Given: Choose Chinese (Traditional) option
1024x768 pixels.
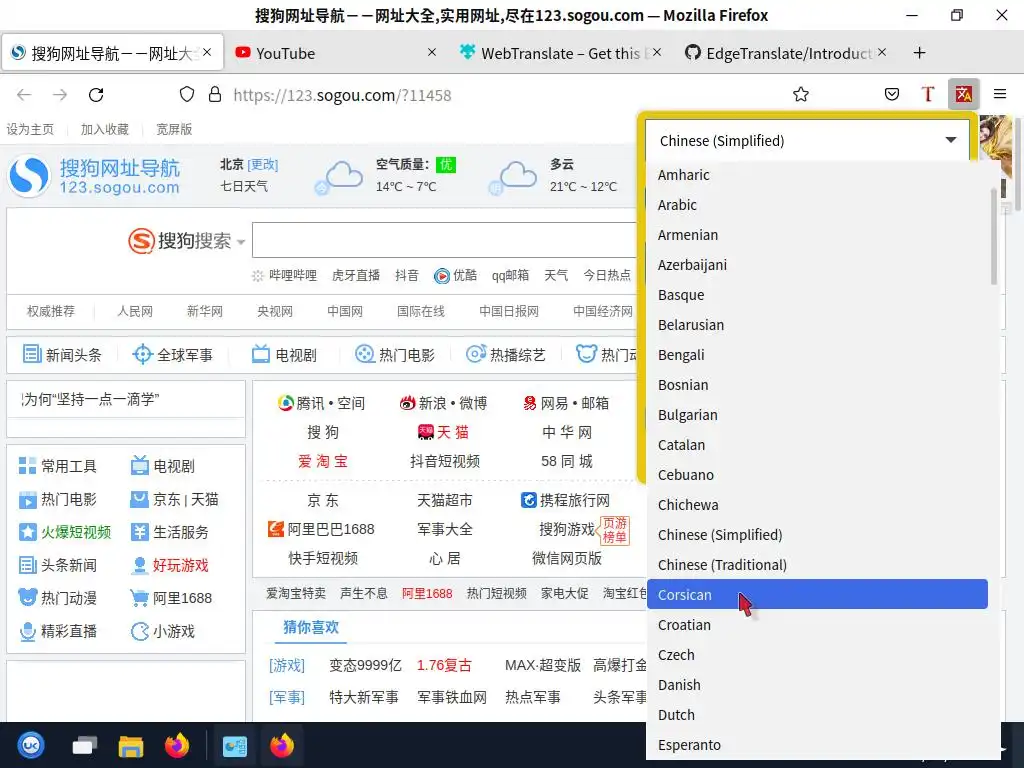Looking at the screenshot, I should tap(817, 566).
